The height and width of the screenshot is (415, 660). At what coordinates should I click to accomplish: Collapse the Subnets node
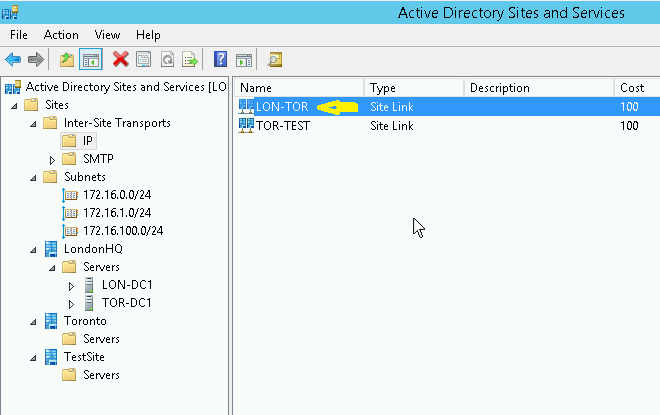(33, 178)
